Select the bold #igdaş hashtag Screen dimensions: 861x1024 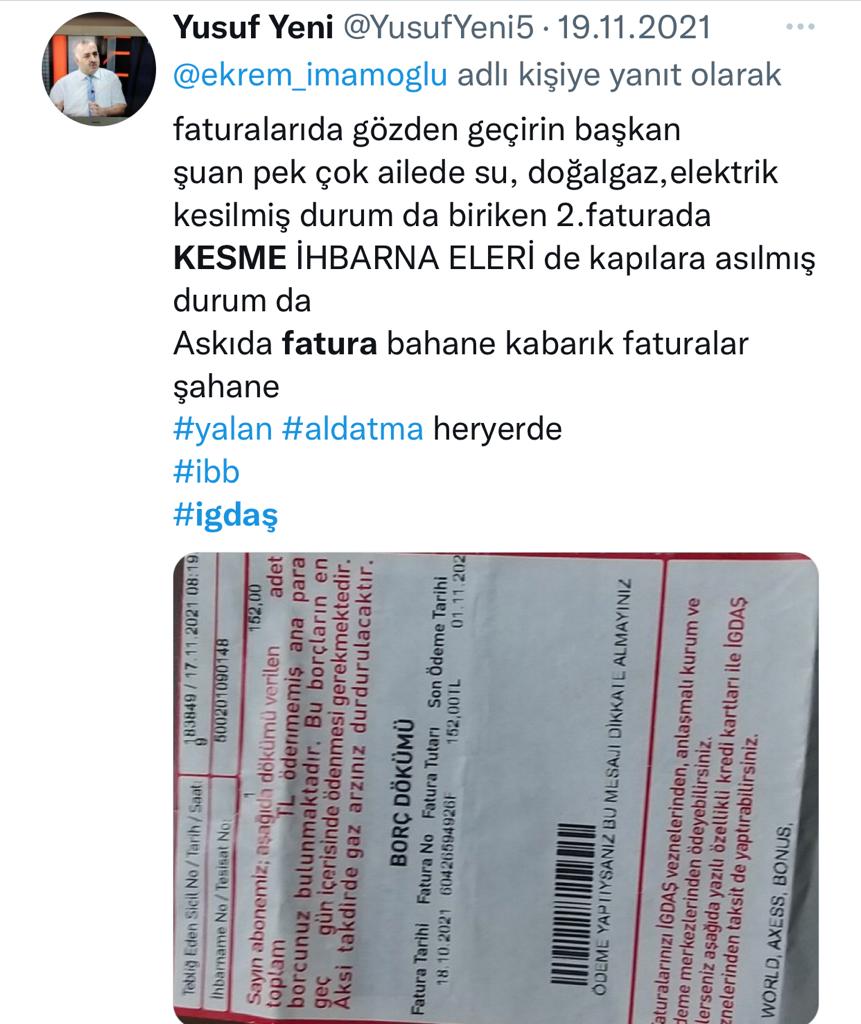click(225, 515)
